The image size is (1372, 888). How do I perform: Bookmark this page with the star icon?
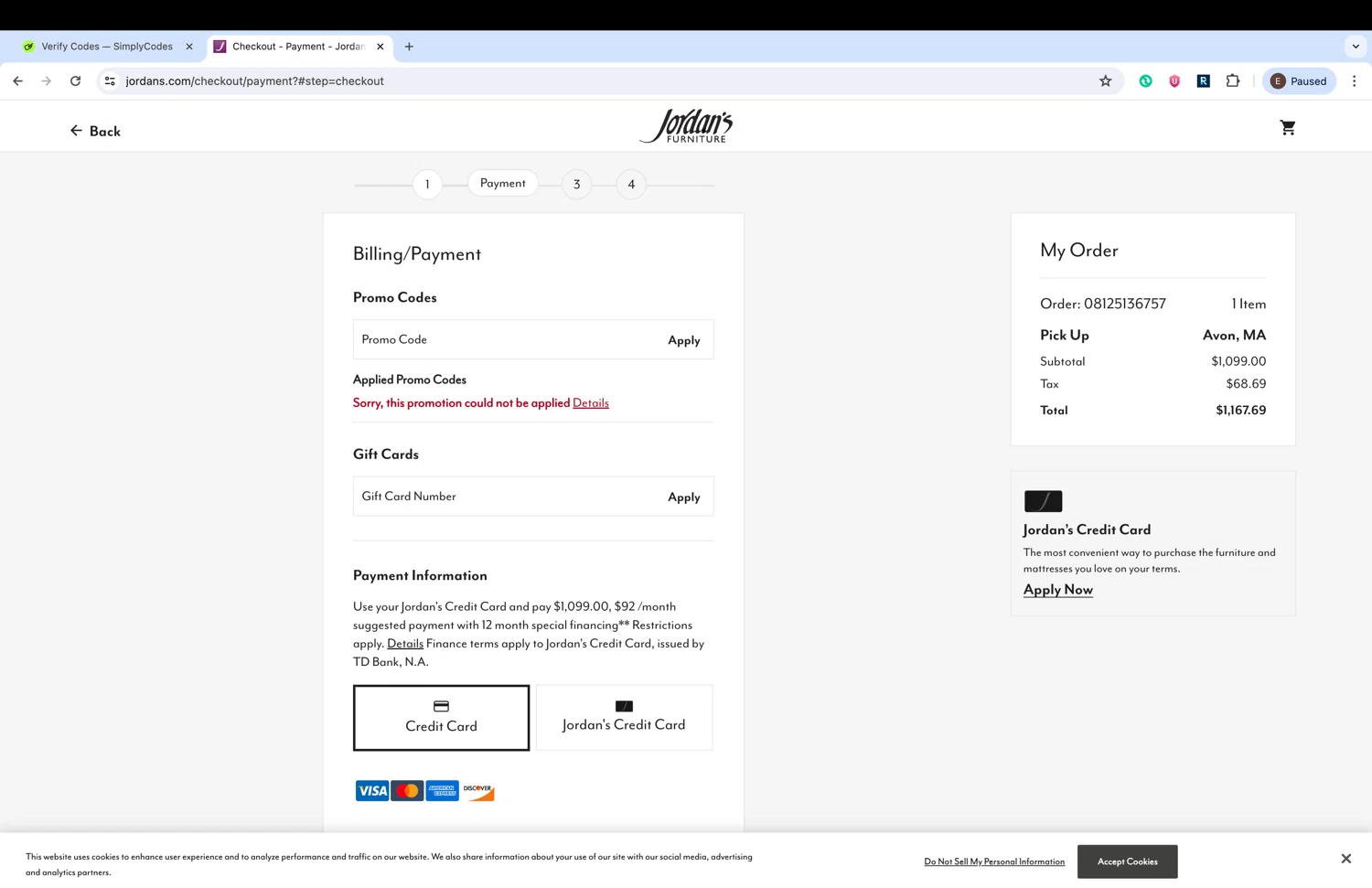click(x=1105, y=80)
